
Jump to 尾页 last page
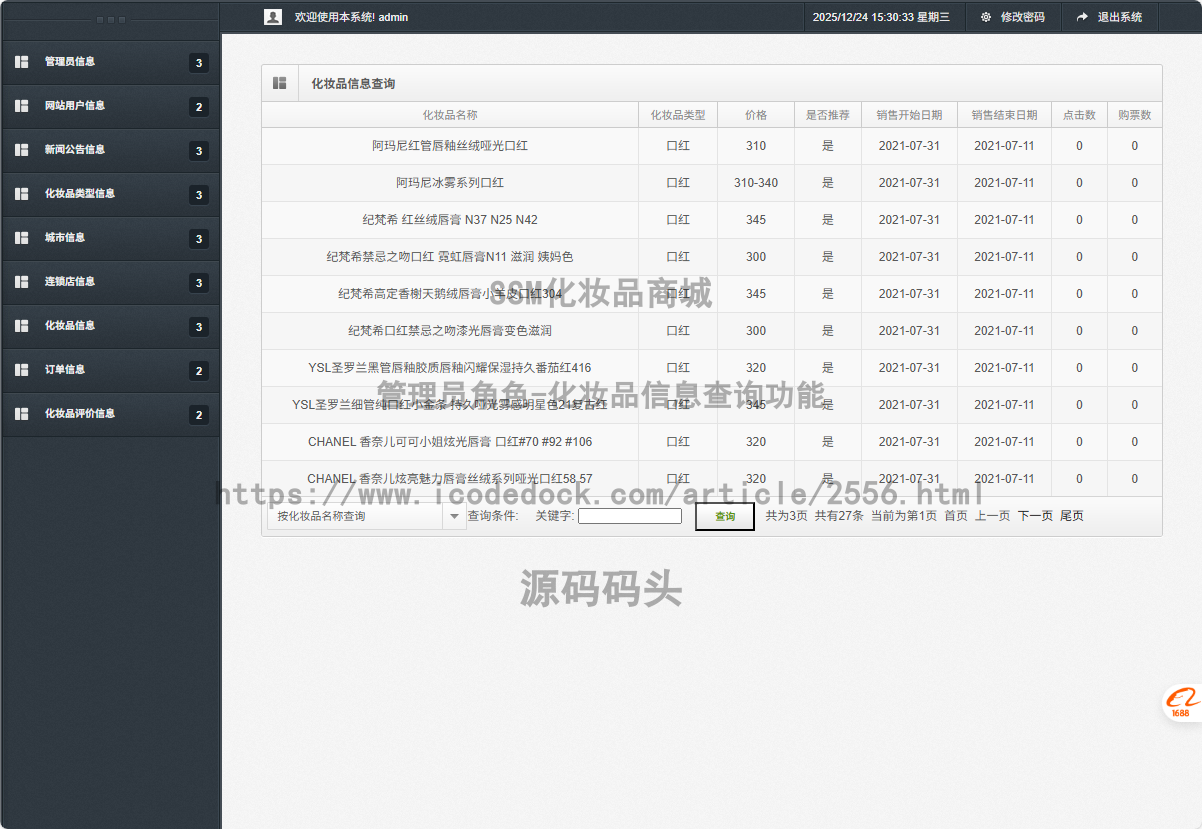[x=1071, y=515]
